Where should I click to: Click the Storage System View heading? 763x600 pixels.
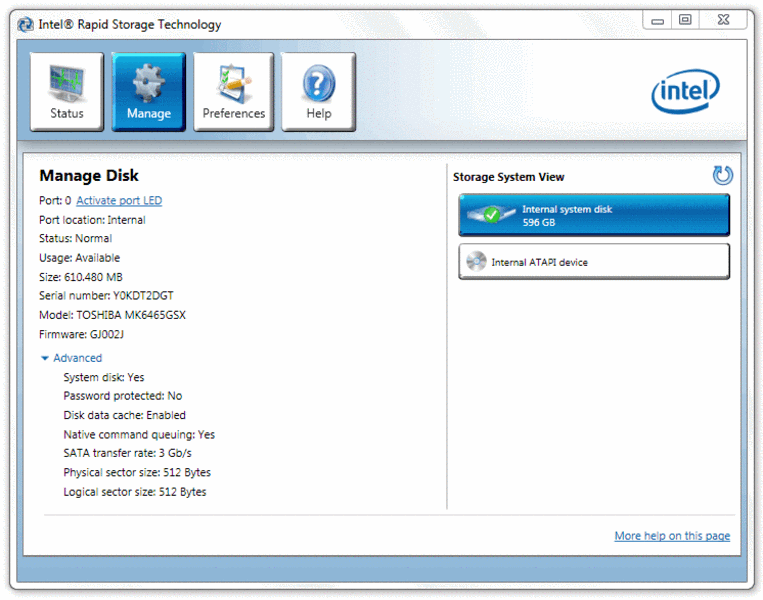click(x=509, y=177)
